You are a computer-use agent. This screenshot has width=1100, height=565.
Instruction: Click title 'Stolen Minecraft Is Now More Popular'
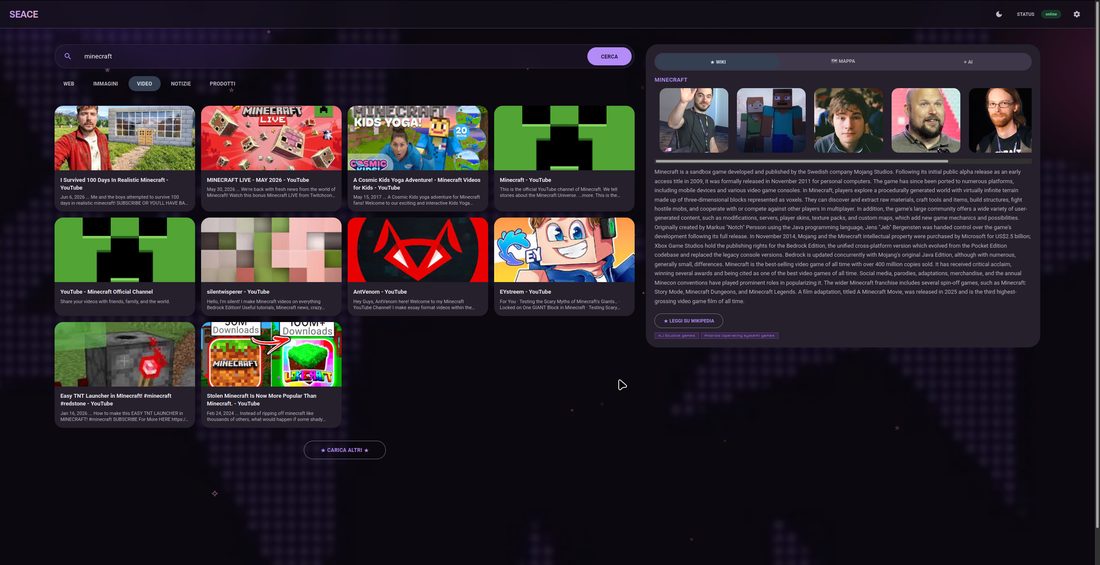(x=262, y=400)
